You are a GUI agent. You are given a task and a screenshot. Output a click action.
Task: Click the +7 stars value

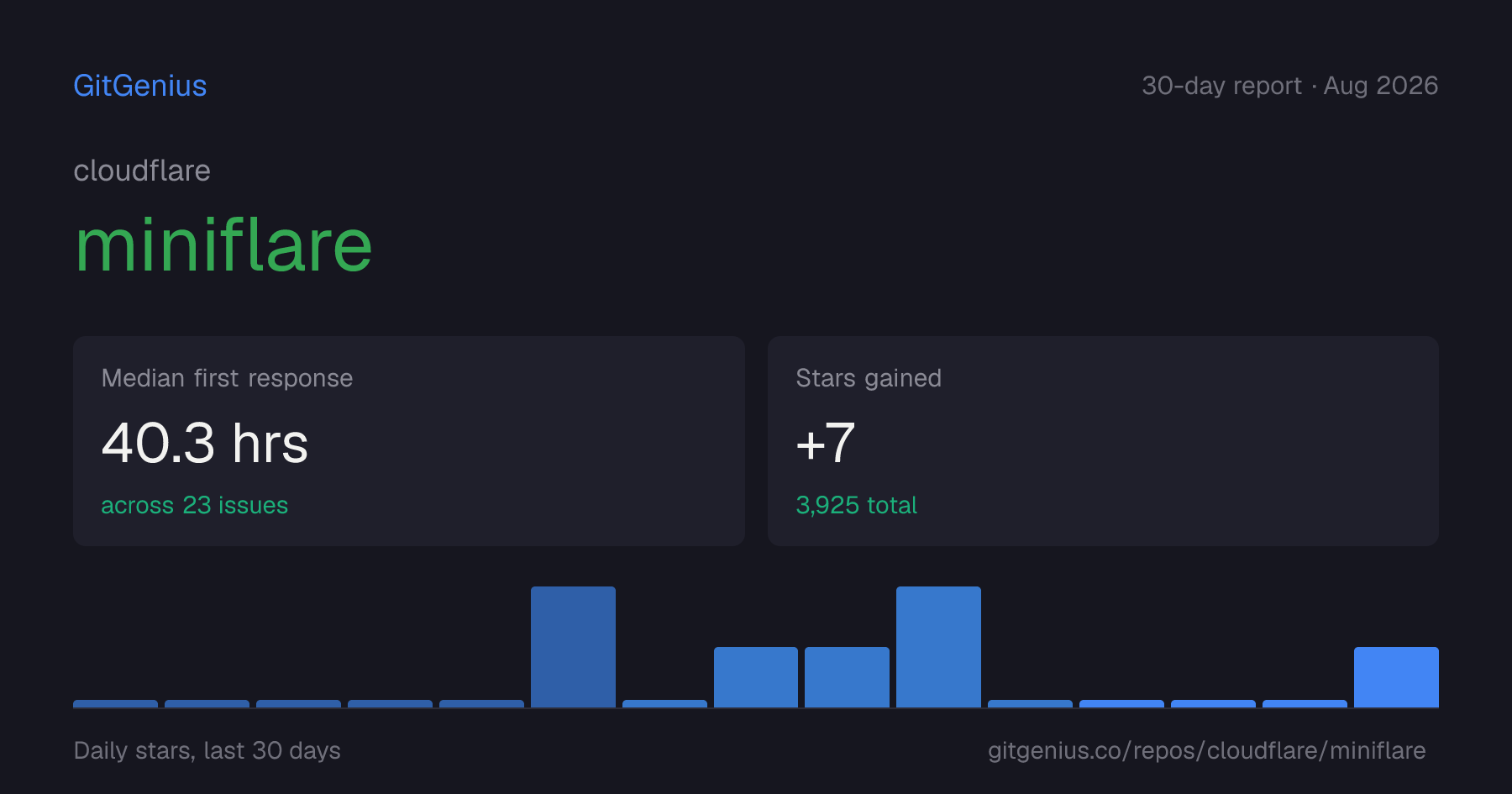pyautogui.click(x=826, y=444)
